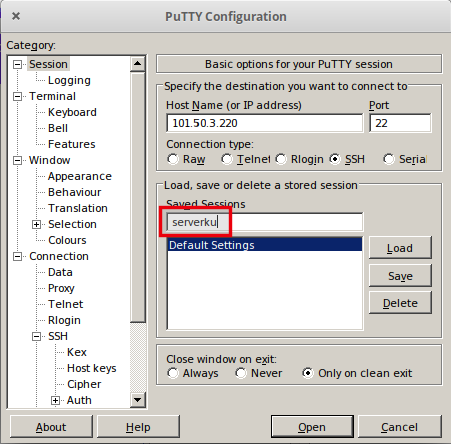Collapse the Window tree node
Image resolution: width=451 pixels, height=444 pixels.
coord(17,160)
